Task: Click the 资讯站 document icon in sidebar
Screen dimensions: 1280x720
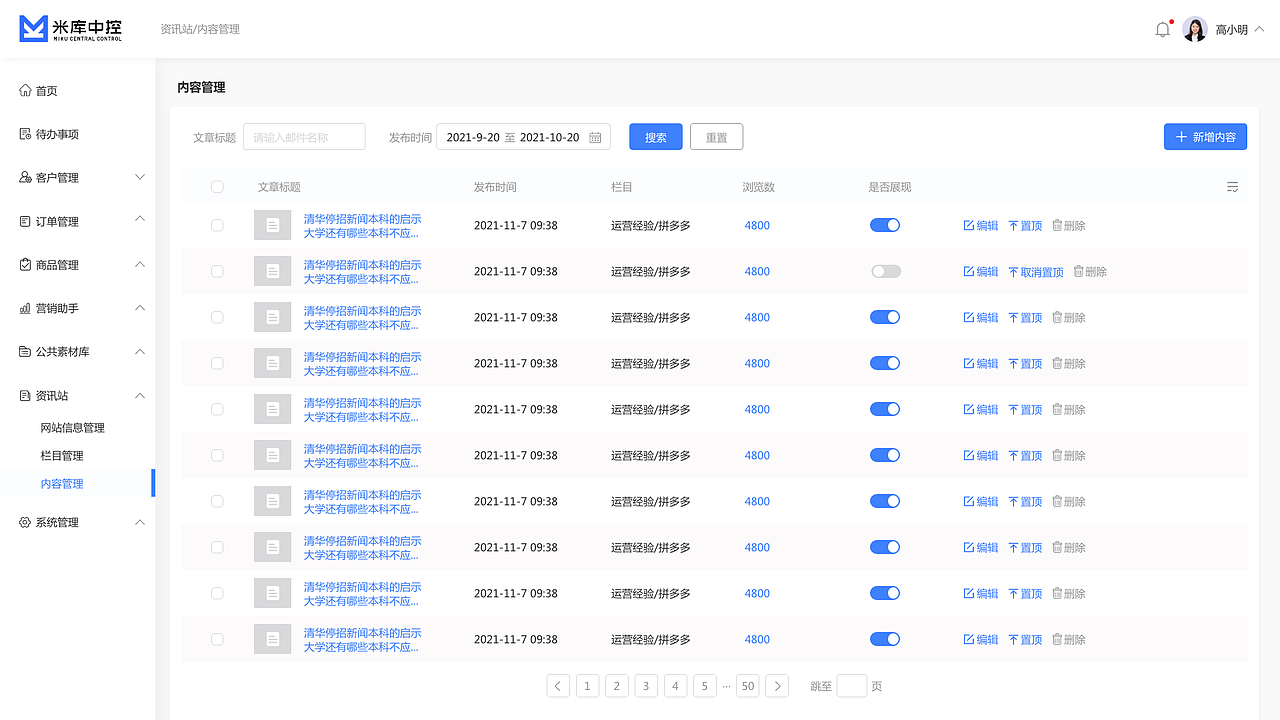Action: tap(25, 396)
